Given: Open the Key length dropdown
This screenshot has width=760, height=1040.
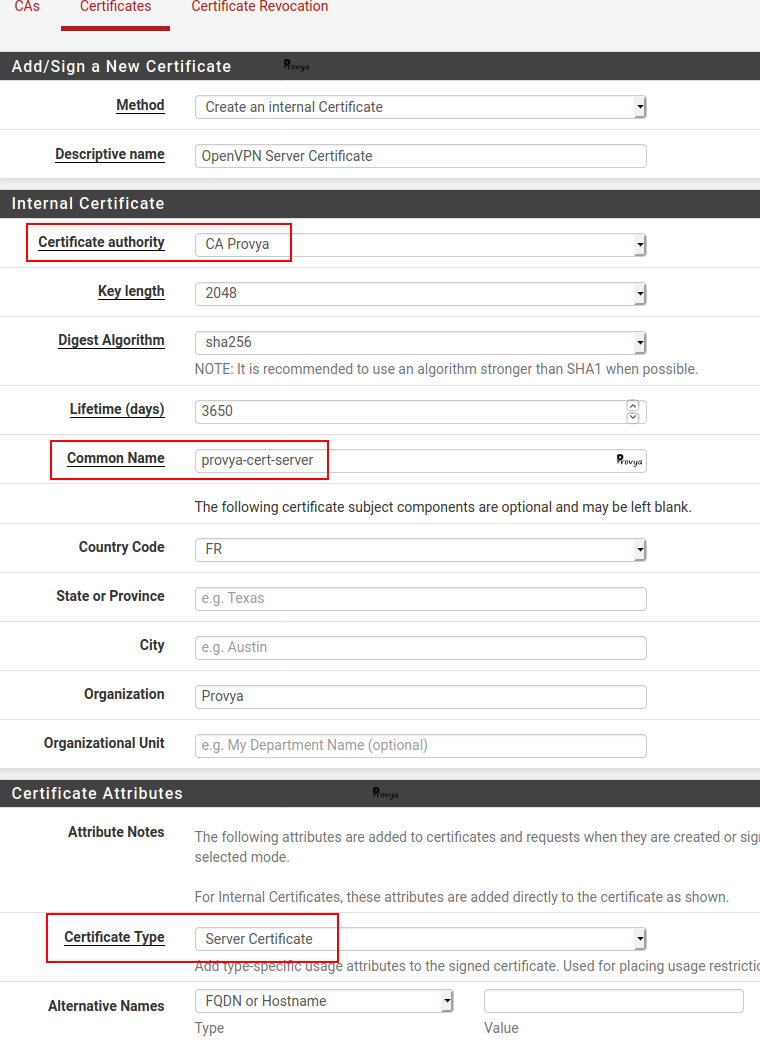Looking at the screenshot, I should (x=420, y=293).
